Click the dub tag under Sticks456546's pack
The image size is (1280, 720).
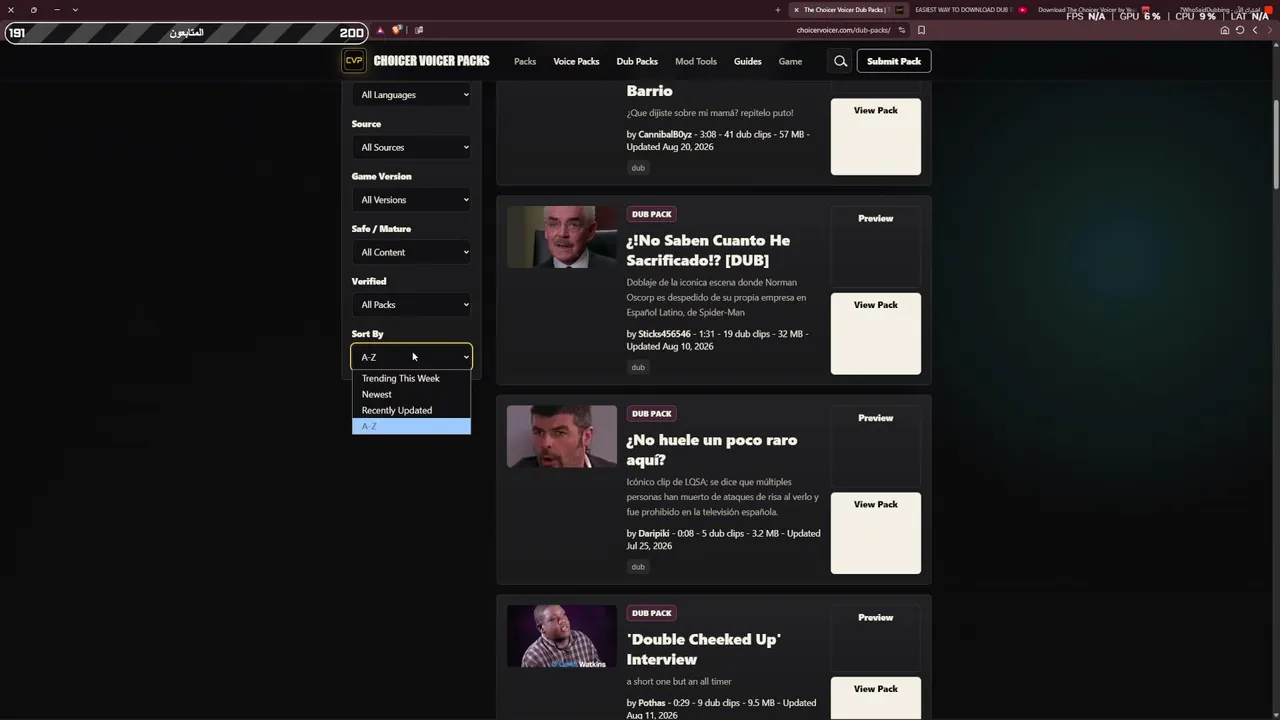pyautogui.click(x=638, y=367)
